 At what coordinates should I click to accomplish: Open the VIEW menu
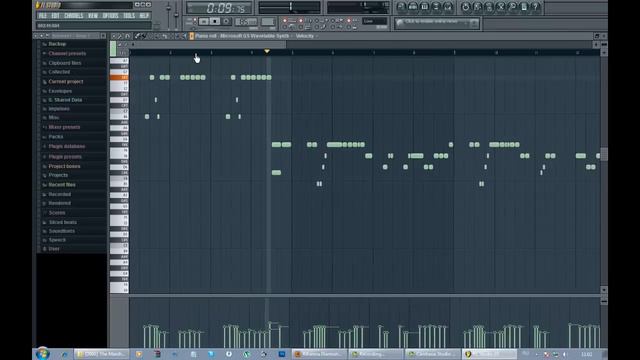(x=93, y=16)
